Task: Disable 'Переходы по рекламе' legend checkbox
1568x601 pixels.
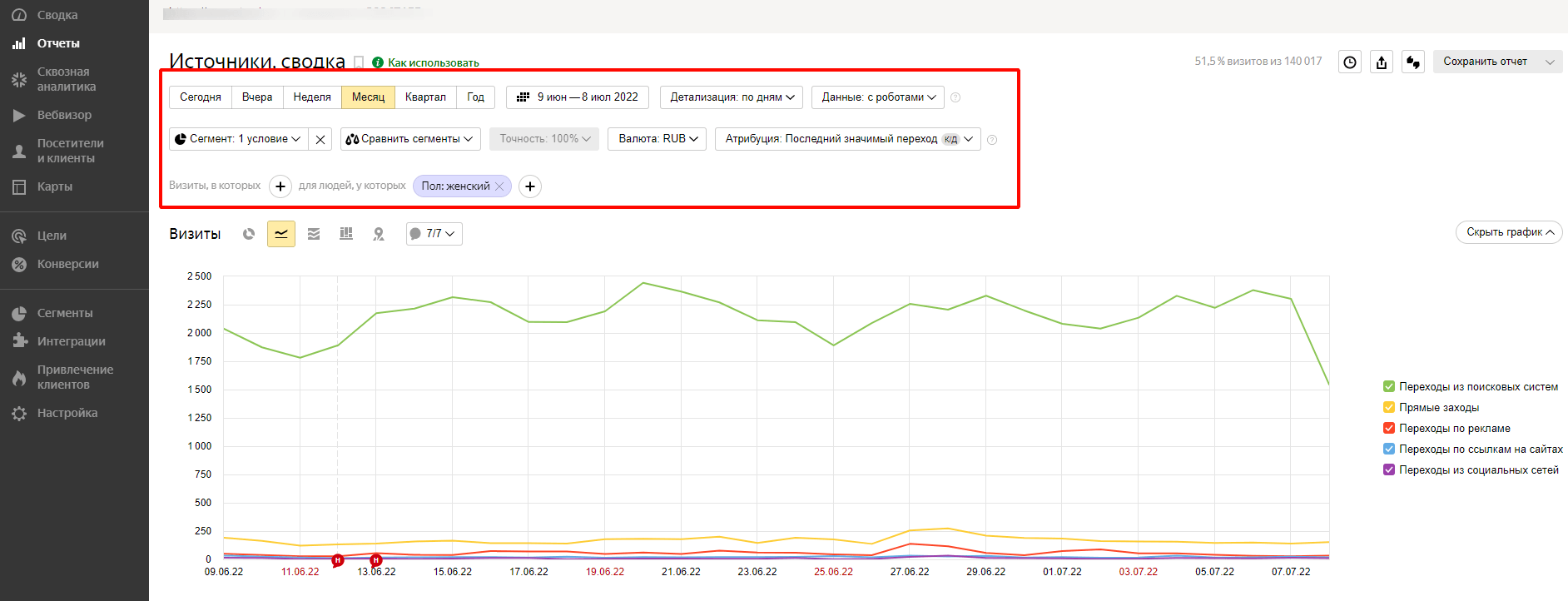Action: coord(1388,428)
